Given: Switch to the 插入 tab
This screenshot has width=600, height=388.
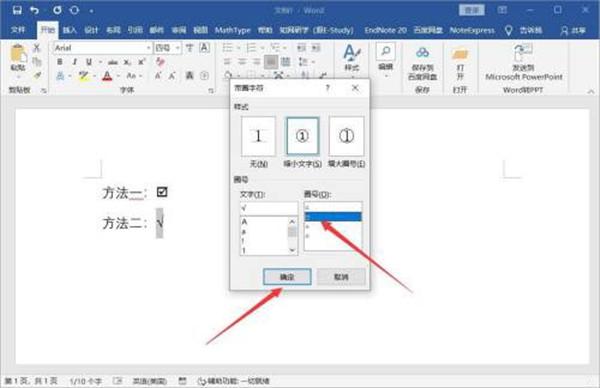Looking at the screenshot, I should click(x=69, y=30).
